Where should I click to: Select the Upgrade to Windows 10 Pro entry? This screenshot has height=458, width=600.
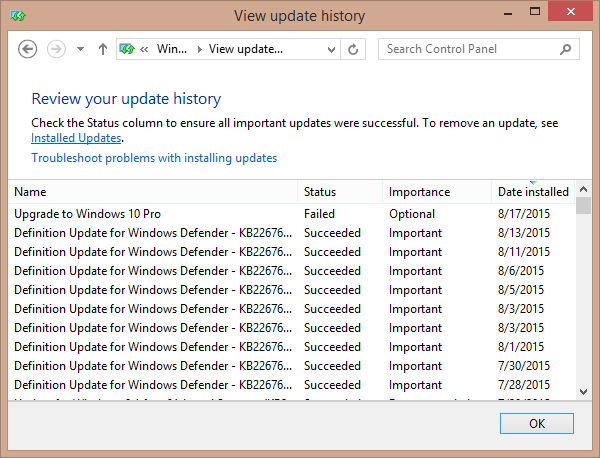click(88, 214)
